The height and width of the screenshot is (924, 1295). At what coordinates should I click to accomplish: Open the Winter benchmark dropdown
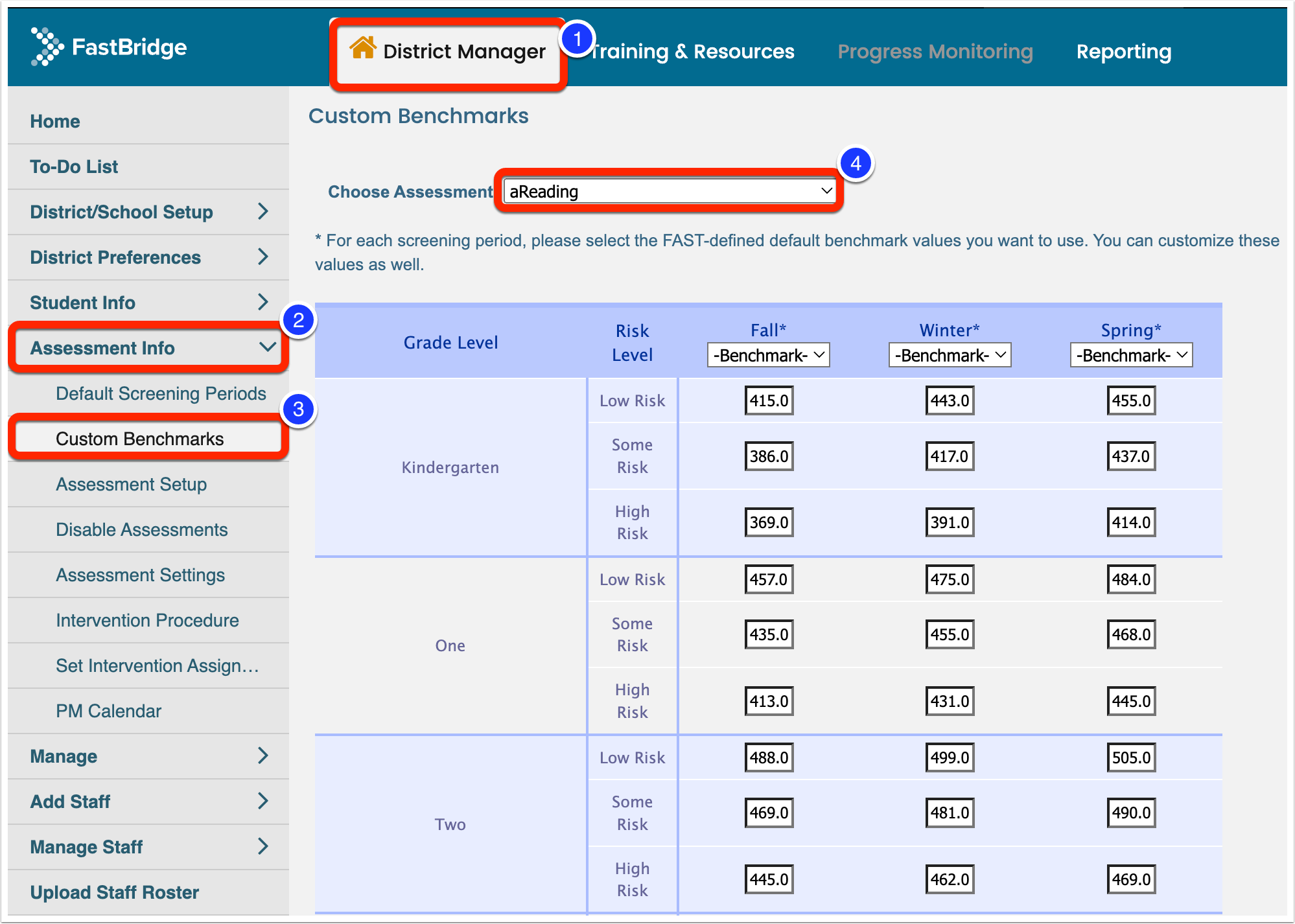coord(950,355)
